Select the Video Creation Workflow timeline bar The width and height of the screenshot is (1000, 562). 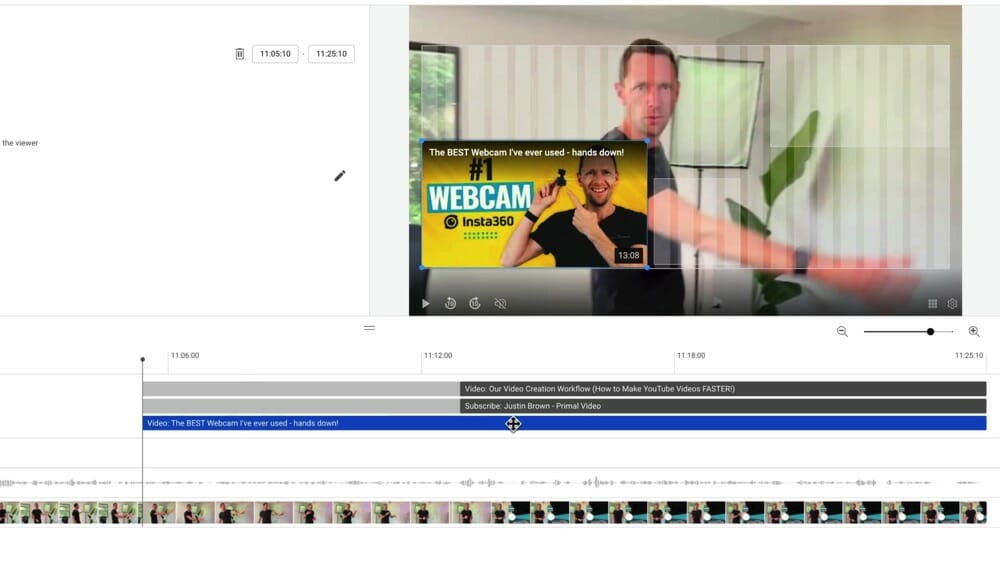723,388
